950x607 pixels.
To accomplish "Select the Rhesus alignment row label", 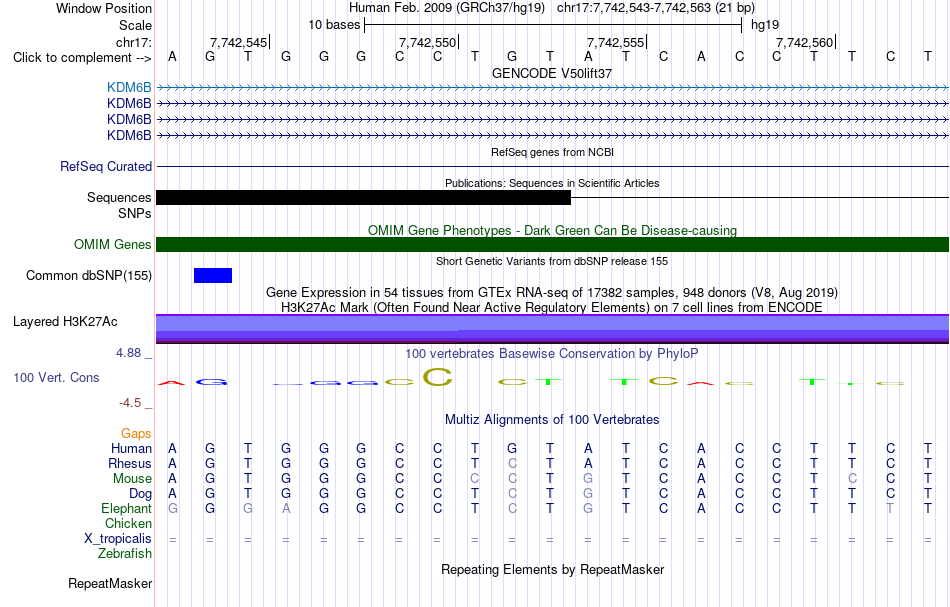I will tap(130, 463).
